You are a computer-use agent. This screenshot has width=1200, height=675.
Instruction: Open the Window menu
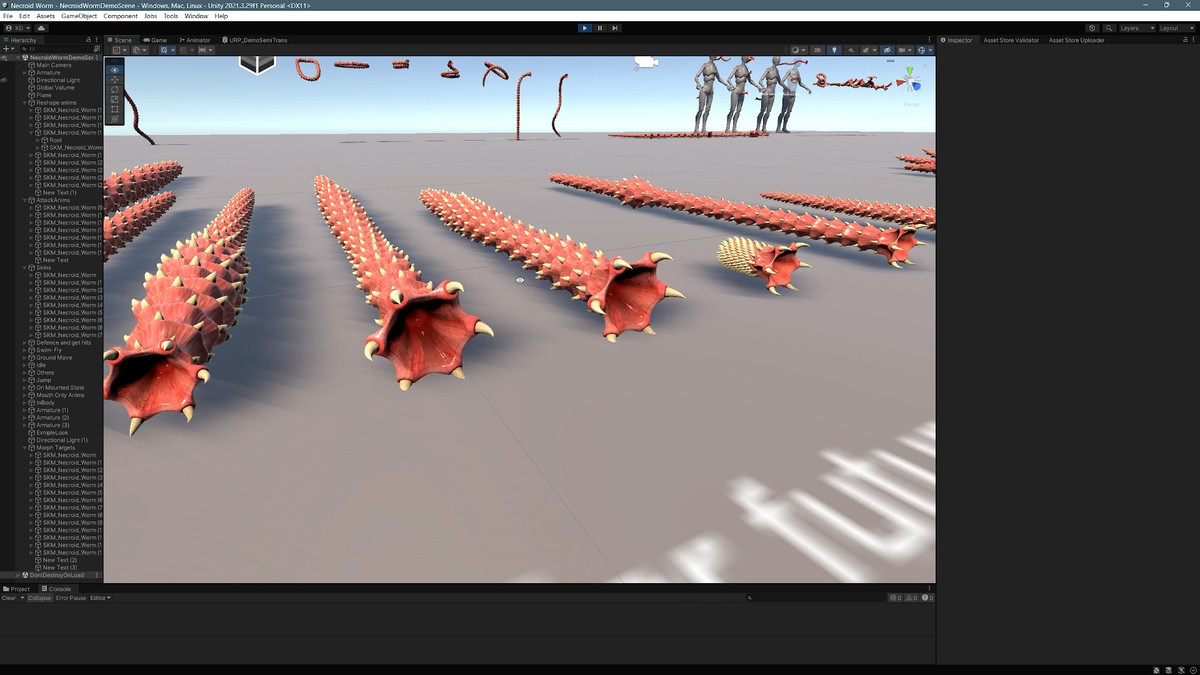coord(196,16)
